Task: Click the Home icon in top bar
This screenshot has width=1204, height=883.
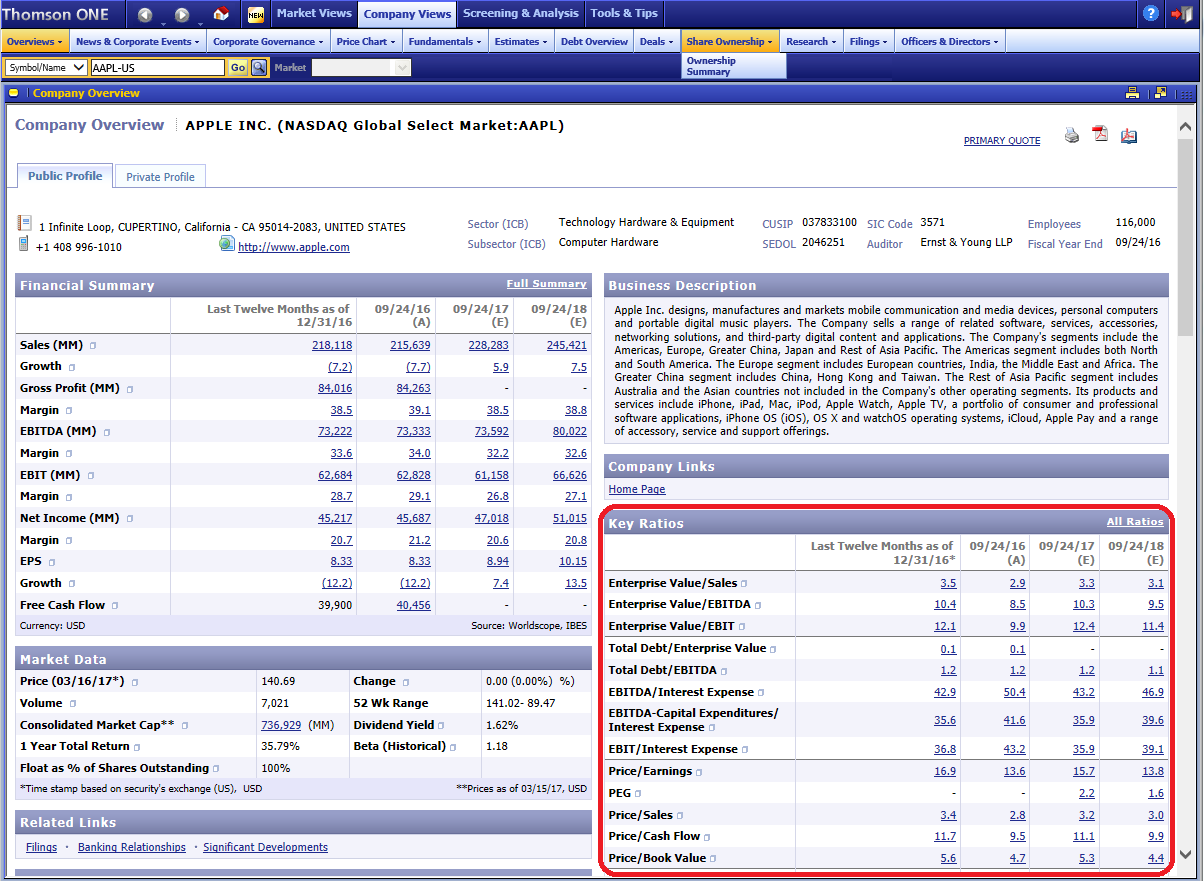Action: (221, 14)
